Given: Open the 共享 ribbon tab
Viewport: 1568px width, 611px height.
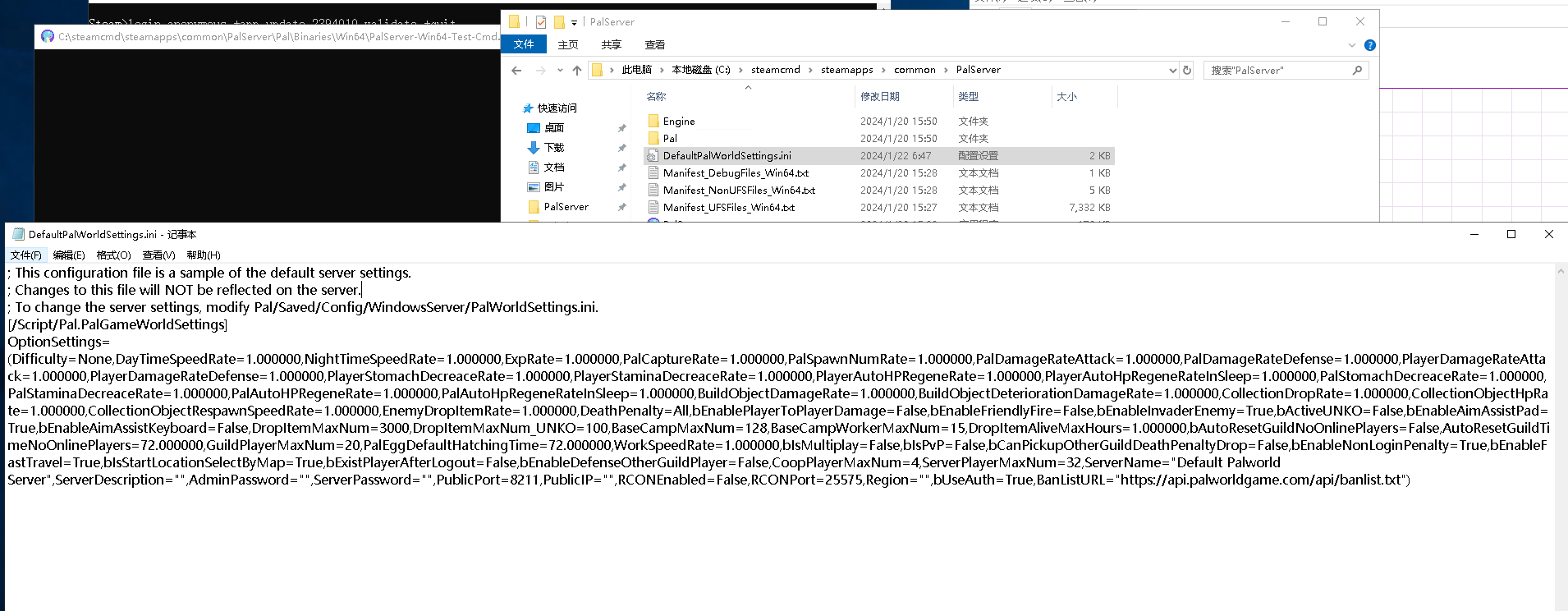Looking at the screenshot, I should pyautogui.click(x=612, y=45).
